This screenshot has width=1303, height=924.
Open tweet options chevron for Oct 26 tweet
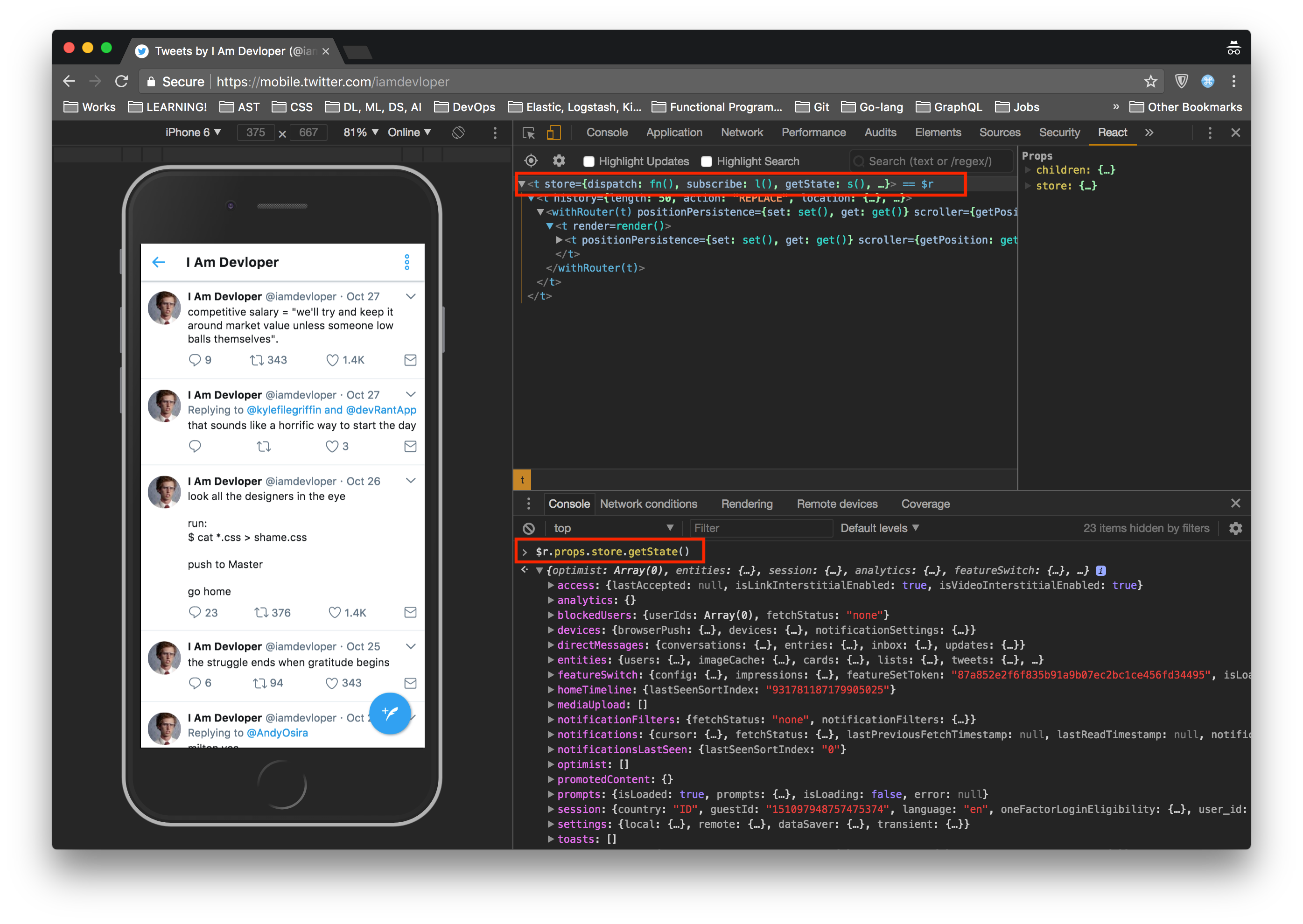pos(410,481)
